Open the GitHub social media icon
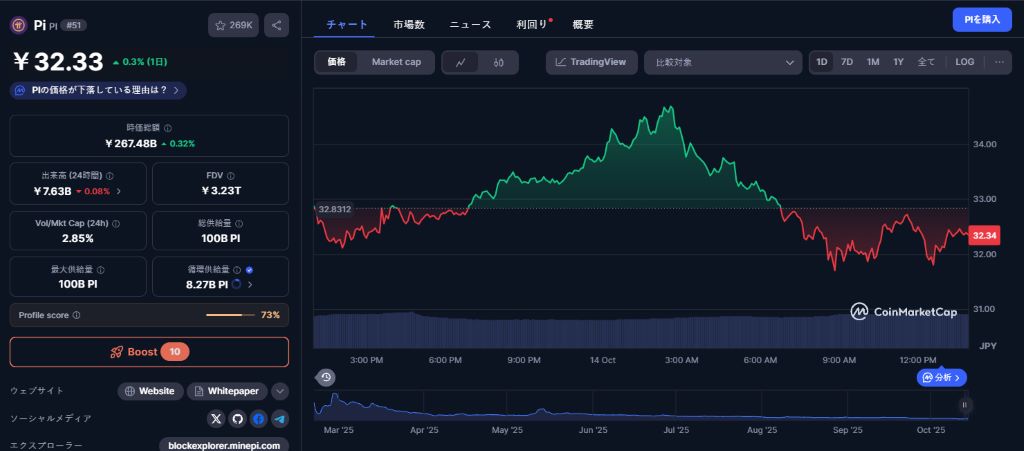1024x451 pixels. [237, 419]
